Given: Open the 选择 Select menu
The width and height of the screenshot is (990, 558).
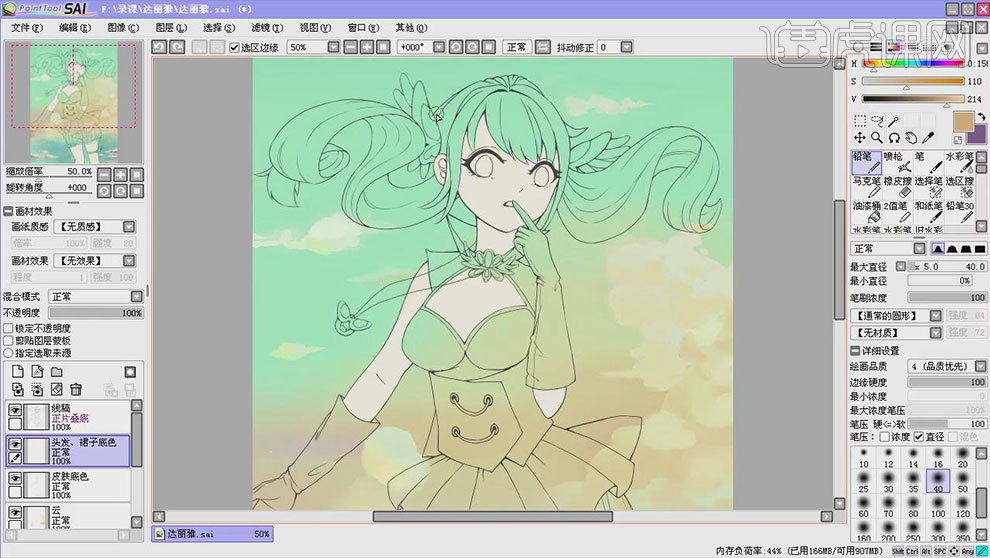Looking at the screenshot, I should (x=218, y=28).
